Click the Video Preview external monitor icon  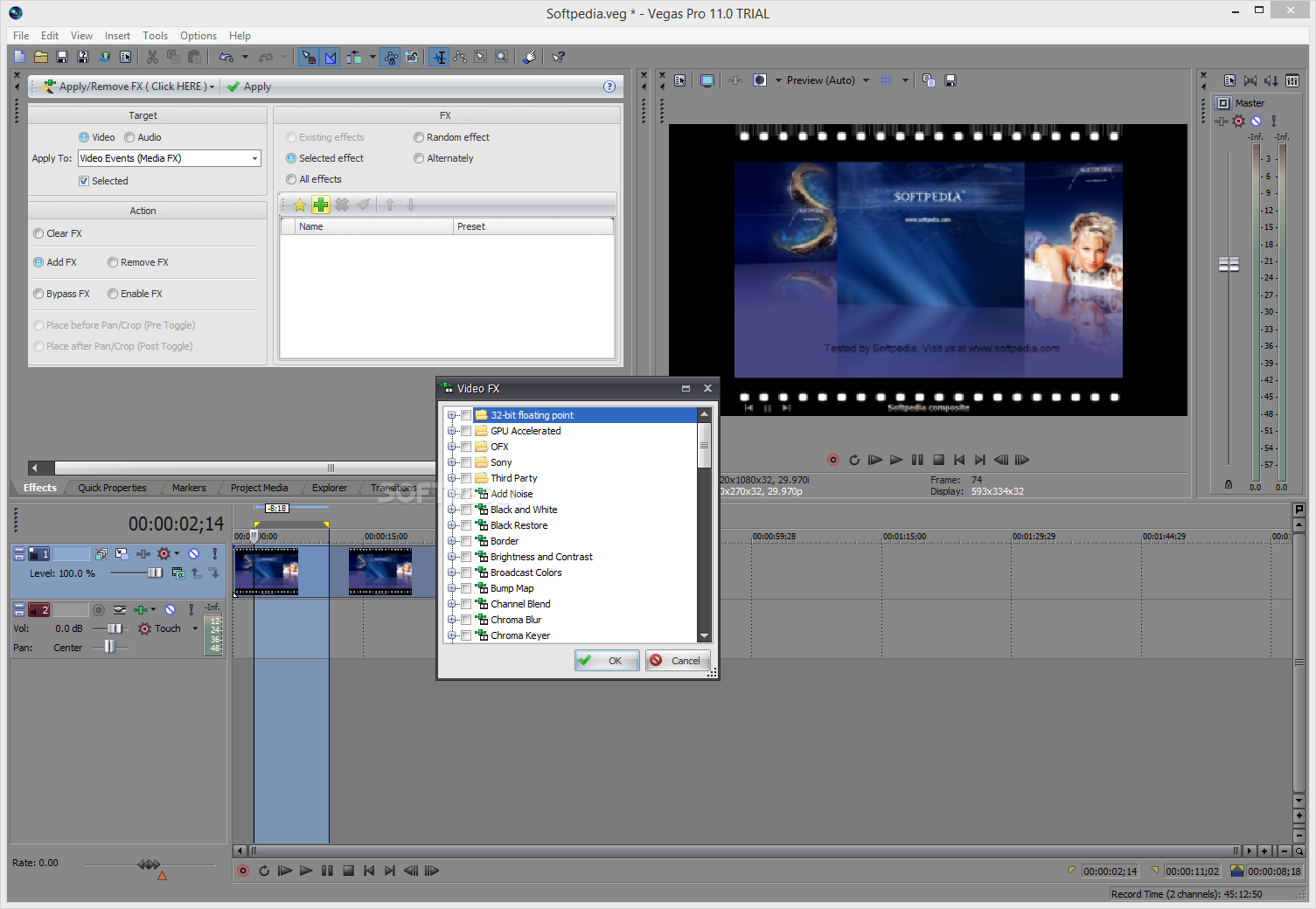pyautogui.click(x=707, y=80)
